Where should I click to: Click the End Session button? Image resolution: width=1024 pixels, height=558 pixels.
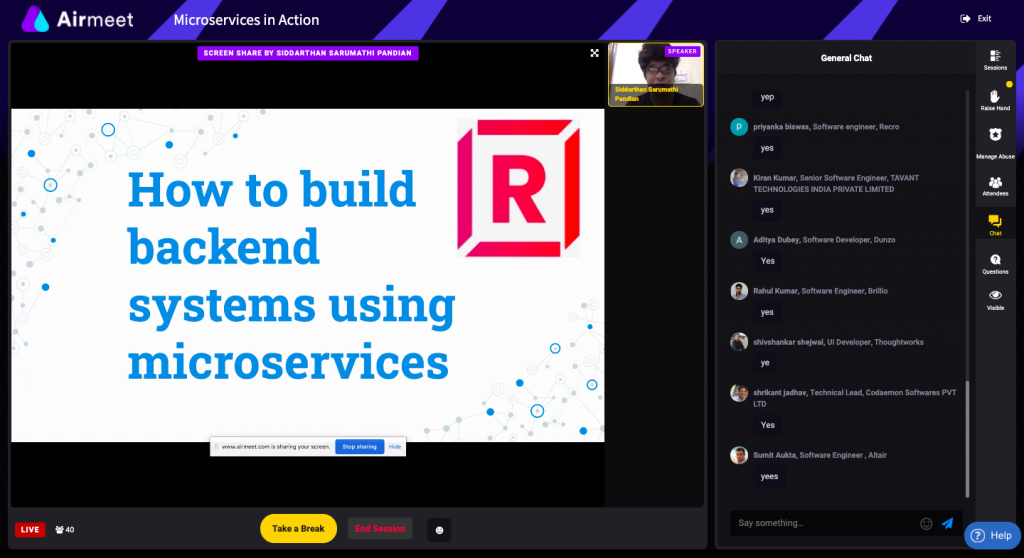[x=380, y=529]
